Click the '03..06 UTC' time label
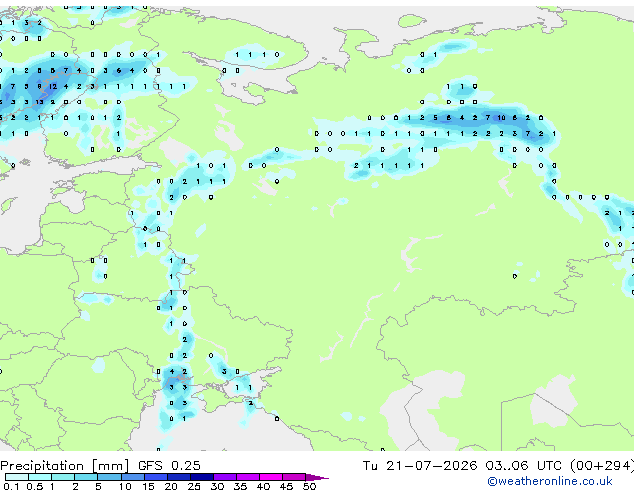This screenshot has width=634, height=490. pyautogui.click(x=524, y=466)
